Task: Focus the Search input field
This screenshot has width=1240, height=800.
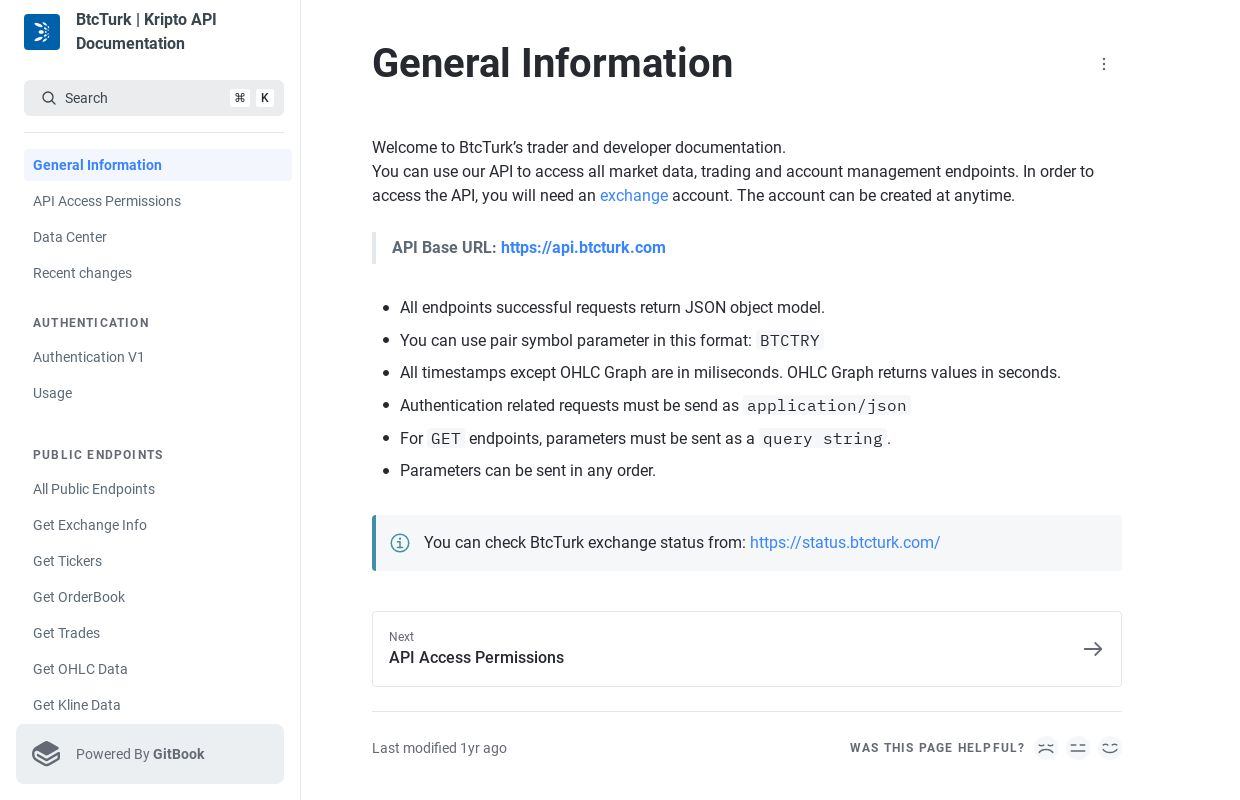Action: [154, 98]
